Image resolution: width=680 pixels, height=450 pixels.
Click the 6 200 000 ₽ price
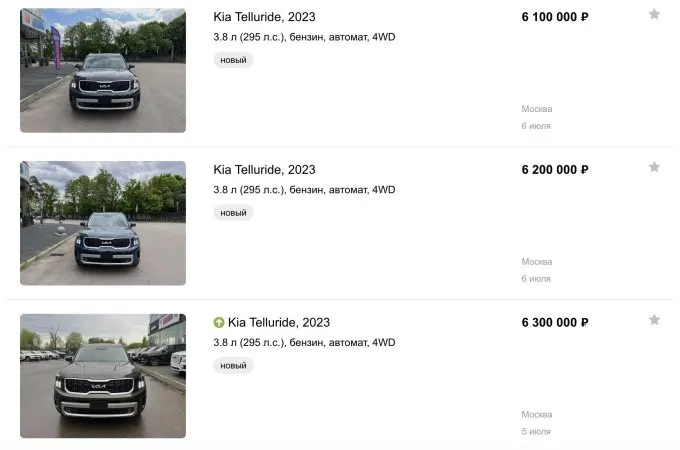point(555,170)
